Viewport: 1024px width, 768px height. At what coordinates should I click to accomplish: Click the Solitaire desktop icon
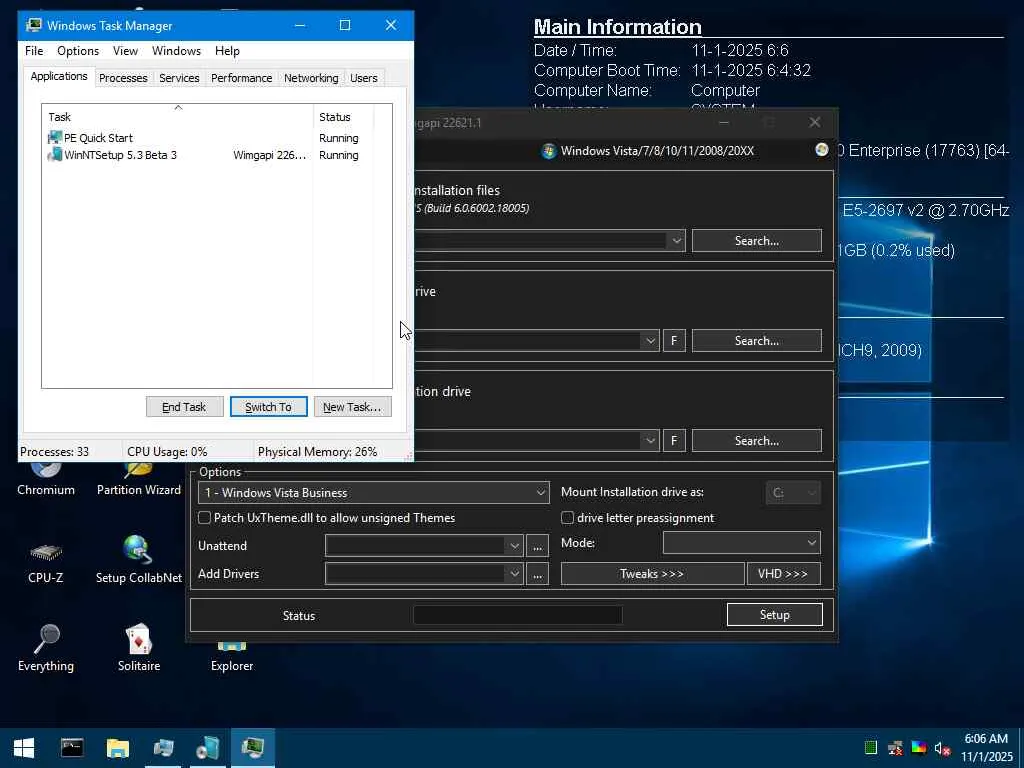[x=138, y=641]
